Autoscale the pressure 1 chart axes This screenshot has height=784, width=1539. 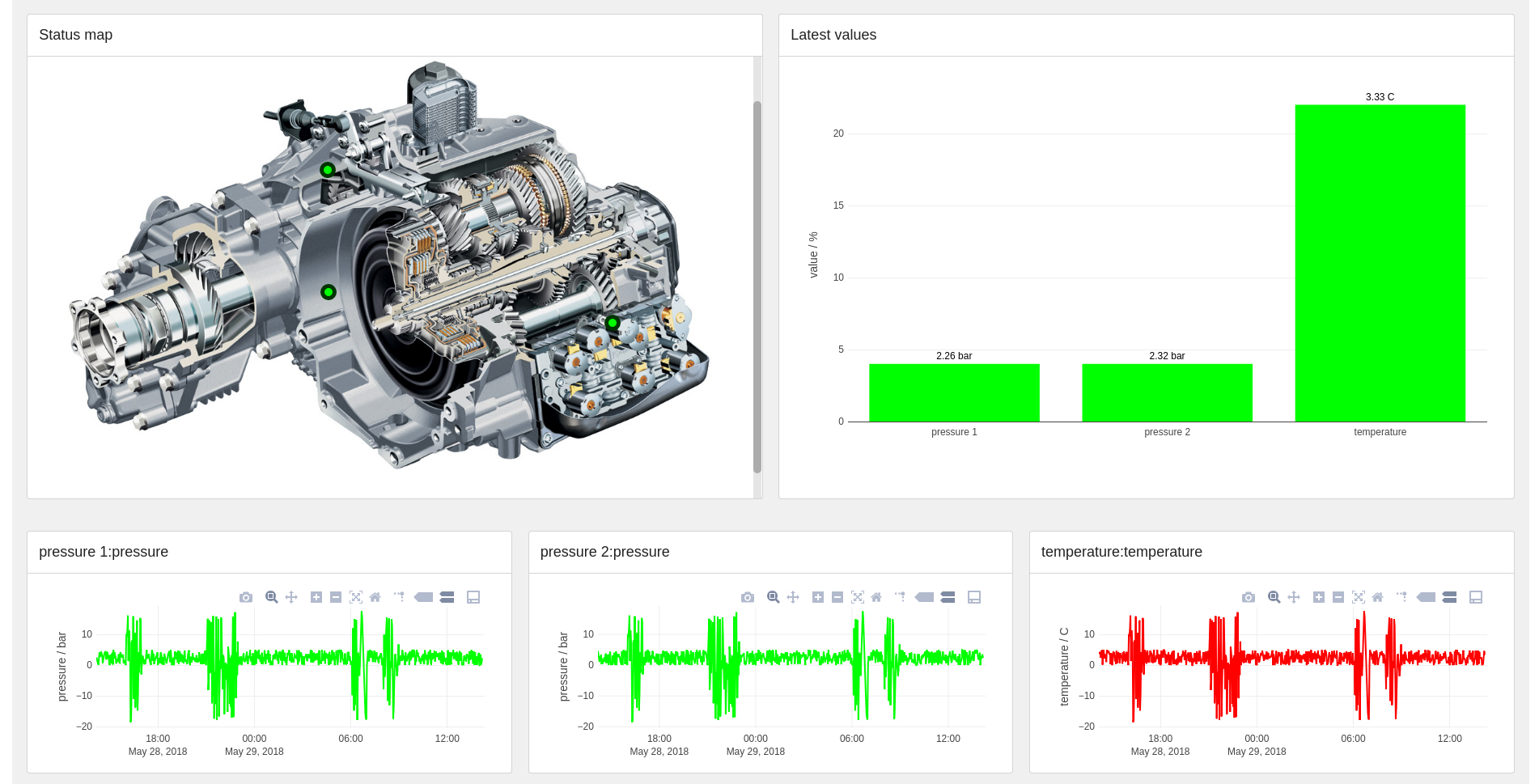356,597
